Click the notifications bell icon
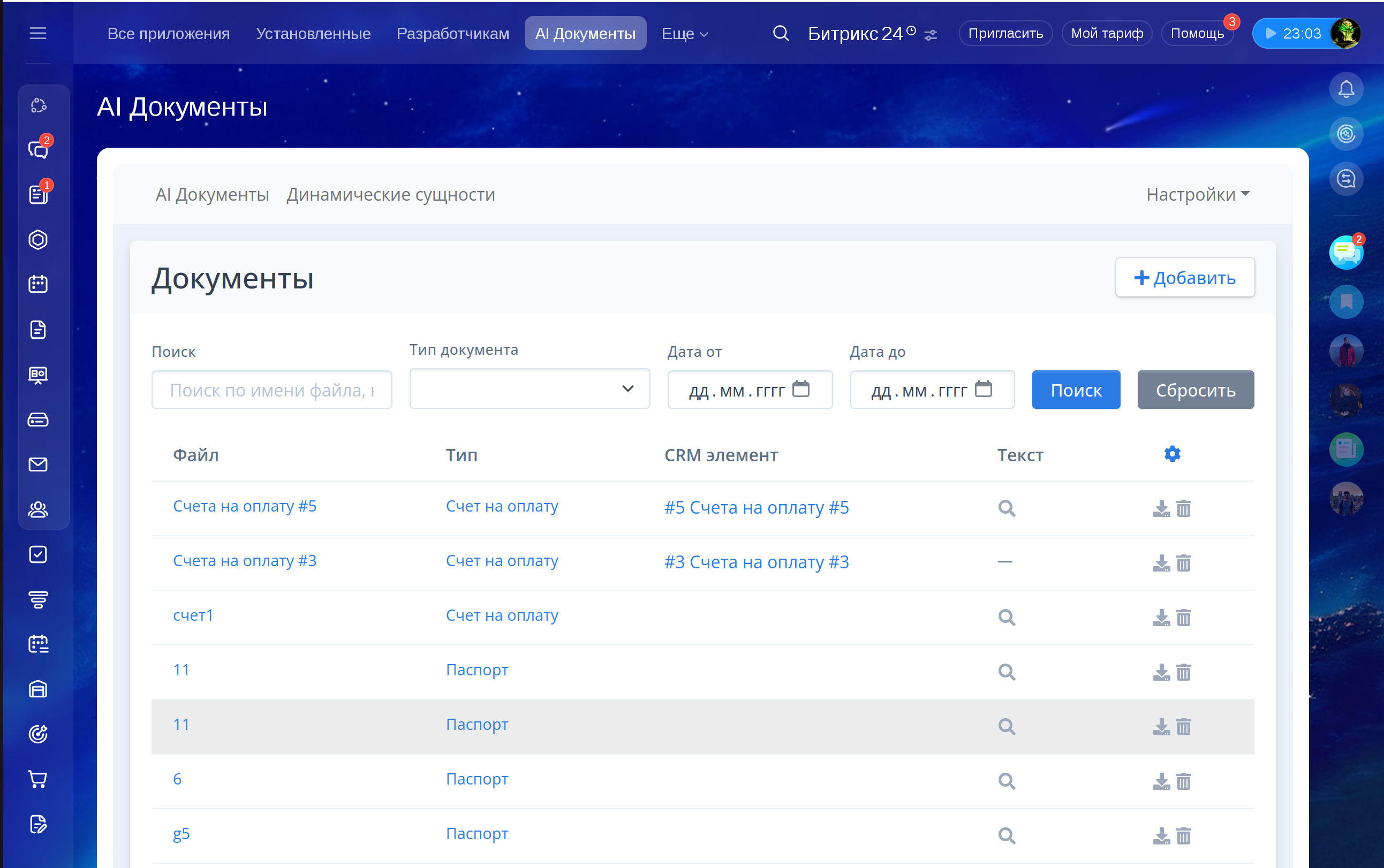Image resolution: width=1384 pixels, height=868 pixels. click(1345, 89)
